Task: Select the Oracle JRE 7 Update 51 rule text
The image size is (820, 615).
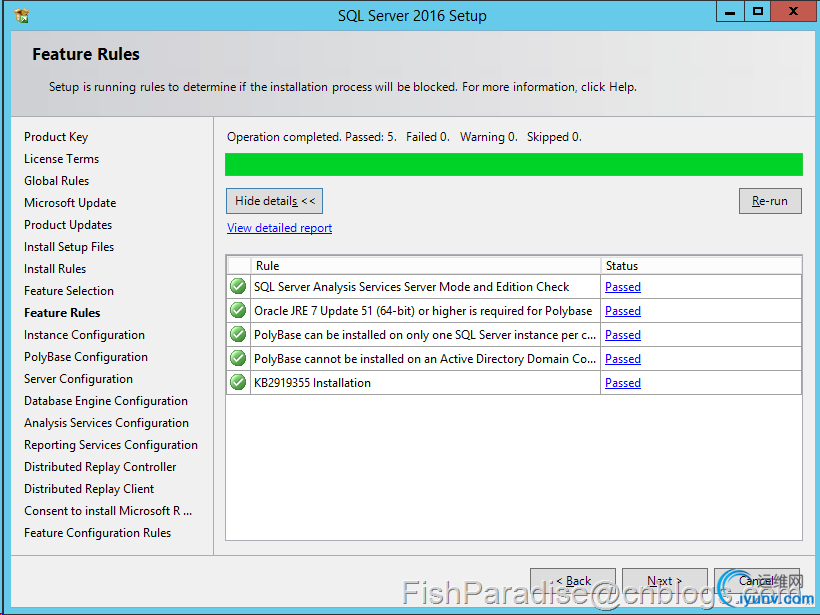Action: tap(423, 311)
